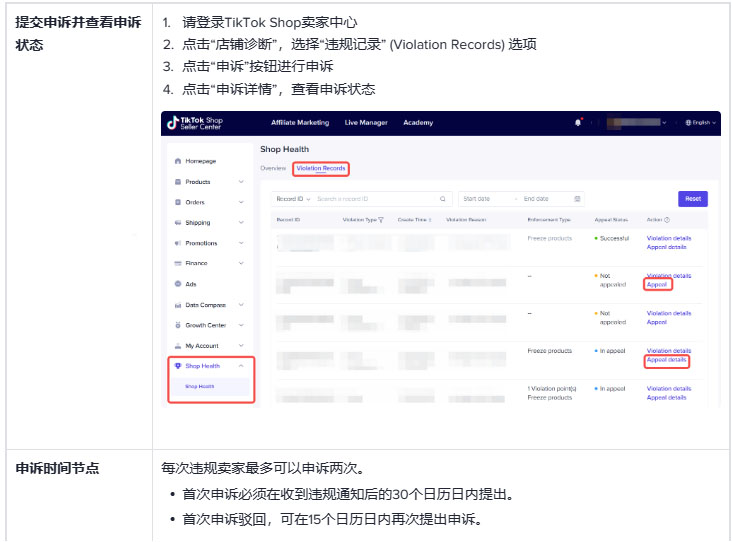
Task: Expand the Finance menu chevron
Action: coord(241,263)
